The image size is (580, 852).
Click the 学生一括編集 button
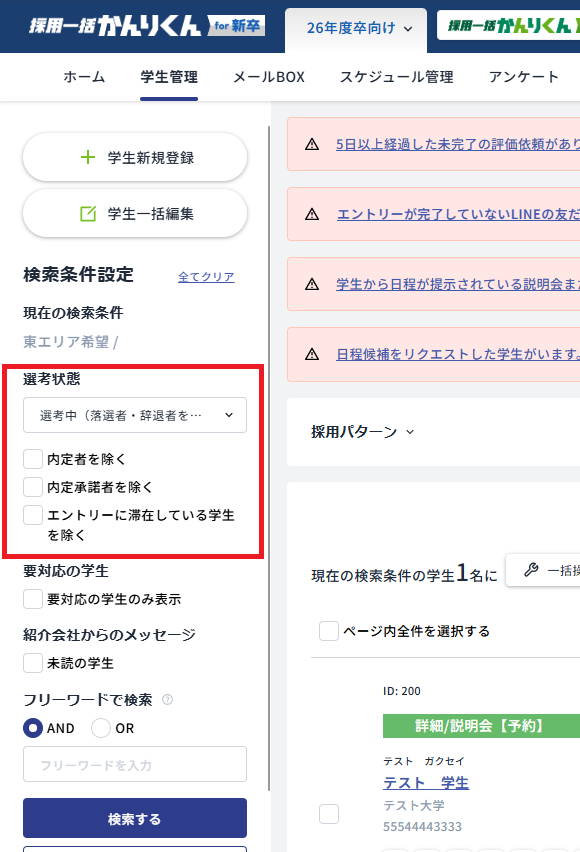(x=135, y=214)
